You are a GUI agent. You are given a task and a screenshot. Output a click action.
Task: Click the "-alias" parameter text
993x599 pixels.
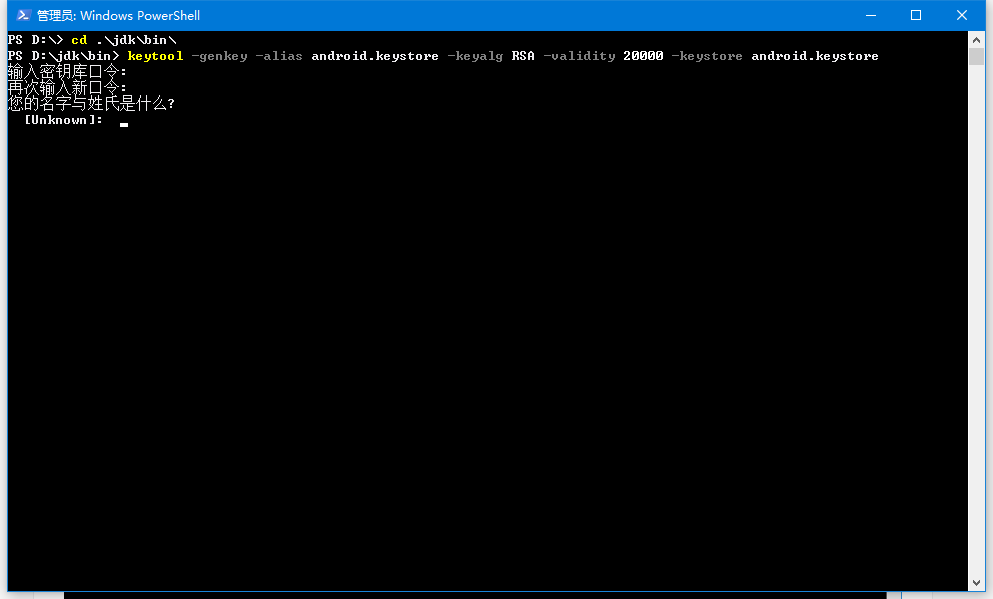pos(279,56)
